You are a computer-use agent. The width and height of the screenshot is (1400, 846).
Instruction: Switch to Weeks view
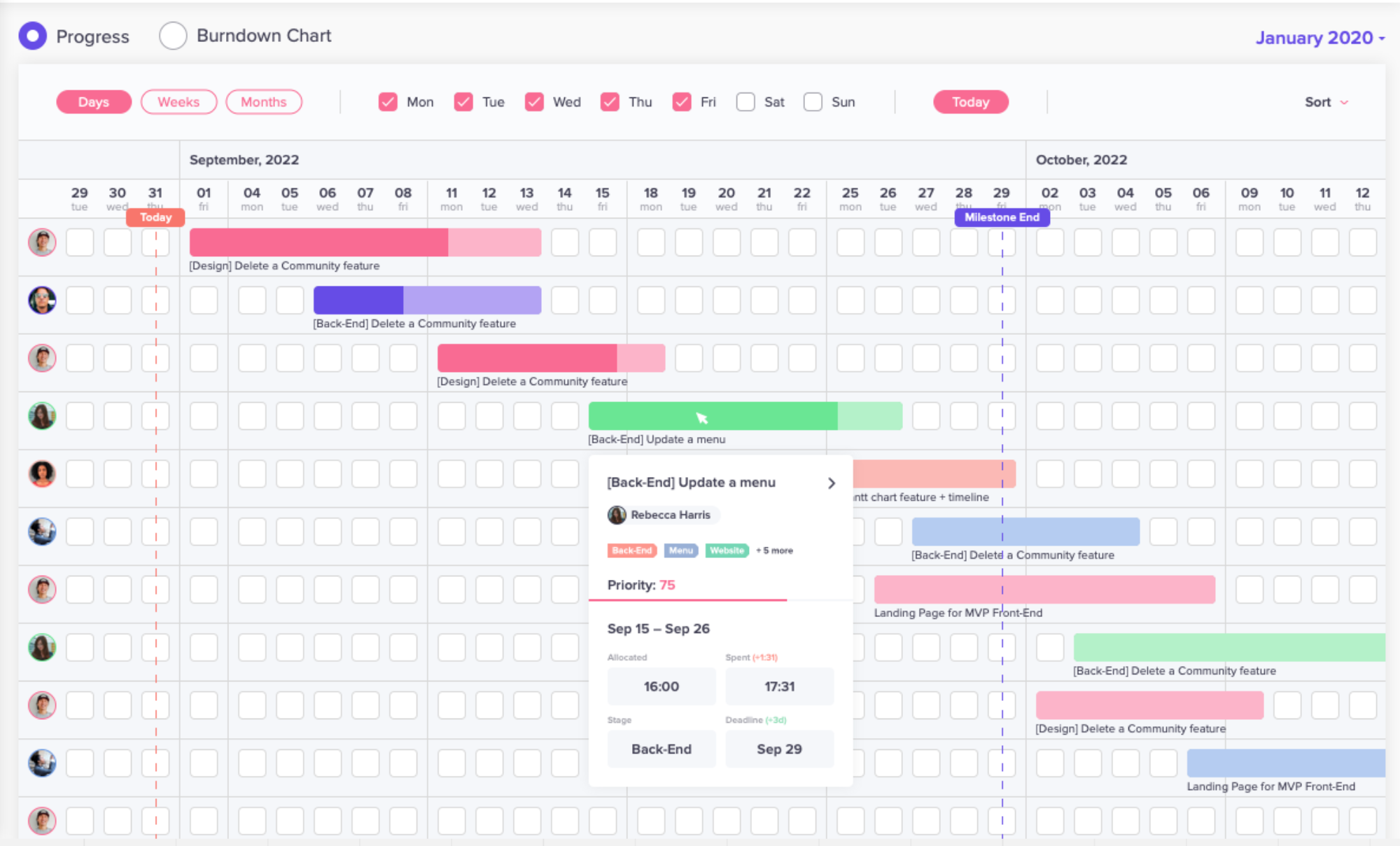tap(178, 102)
